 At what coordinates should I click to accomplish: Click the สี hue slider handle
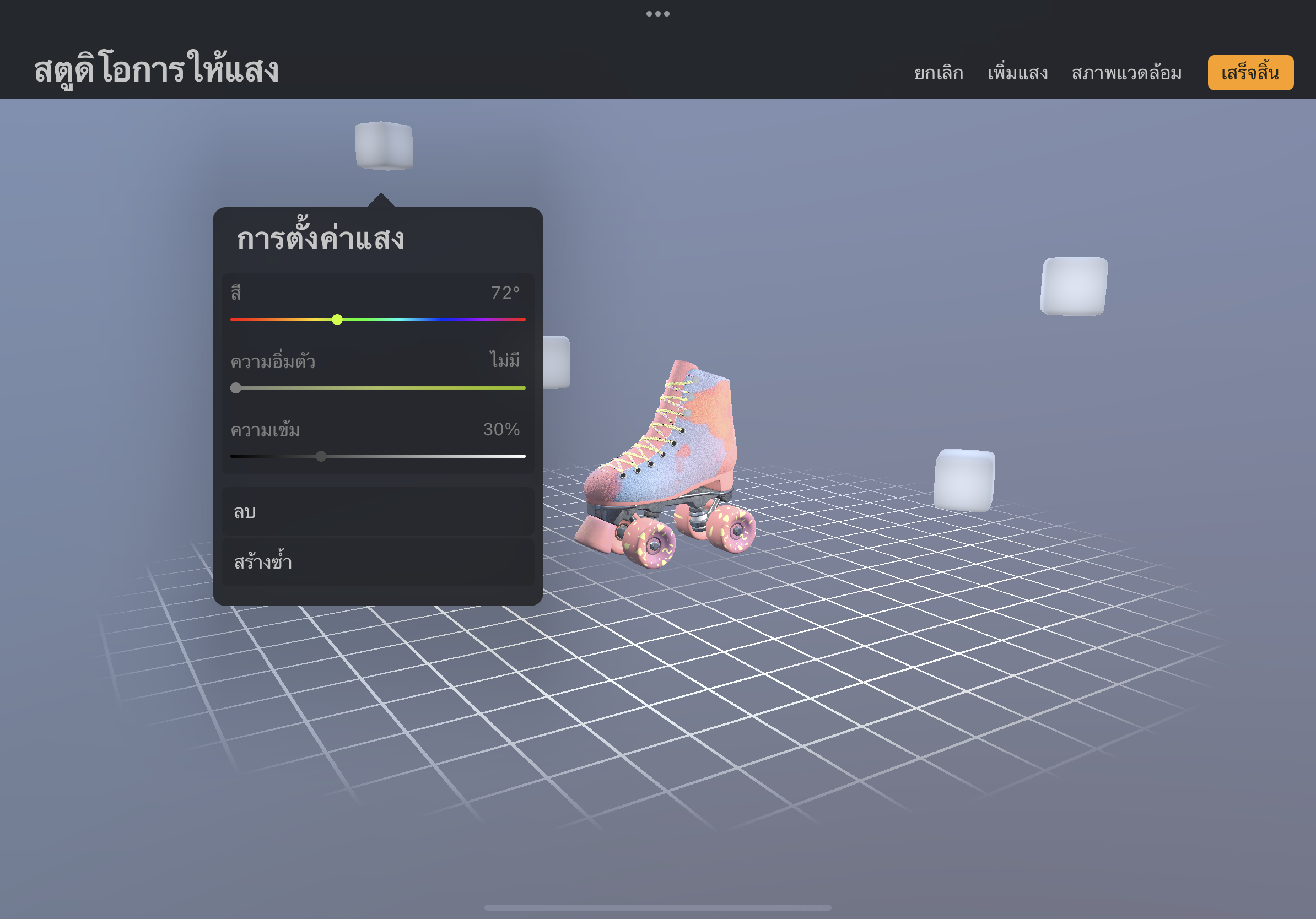(337, 320)
